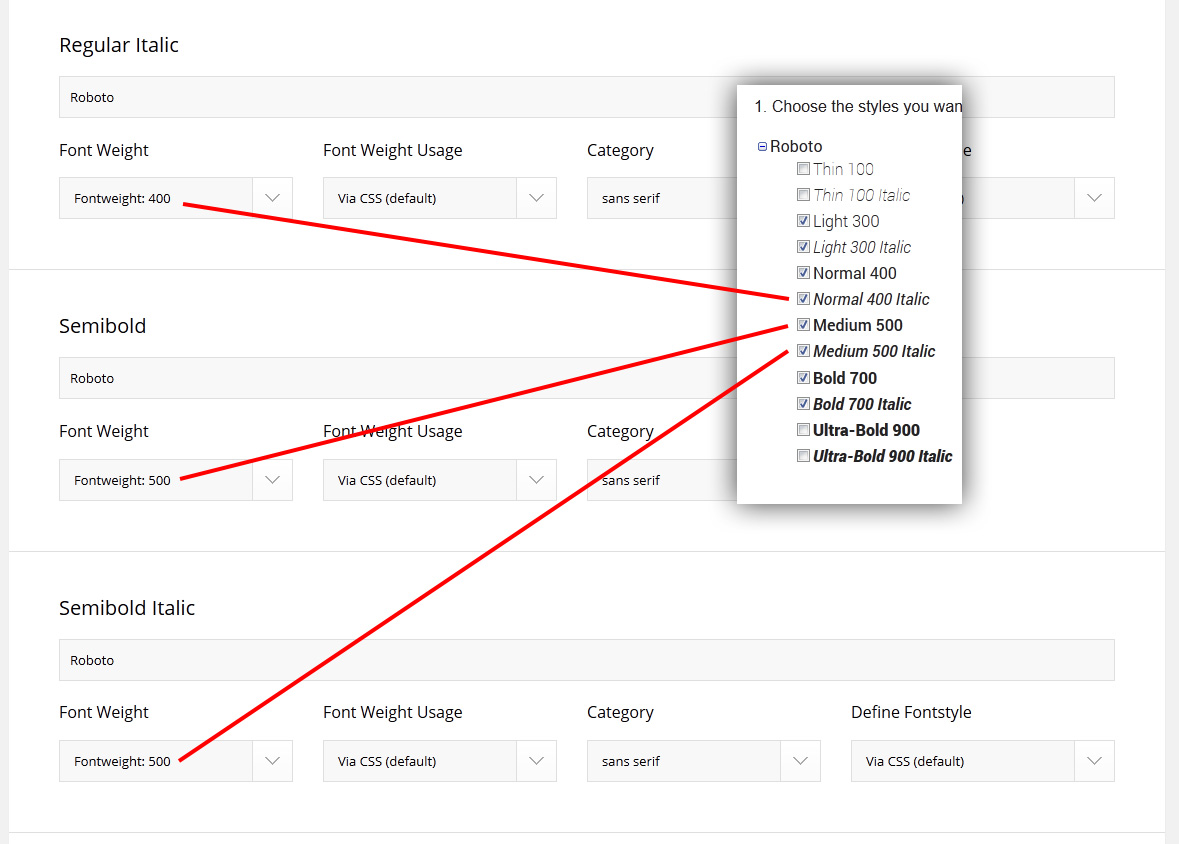Enable Ultra-Bold 900 checkbox

click(803, 430)
